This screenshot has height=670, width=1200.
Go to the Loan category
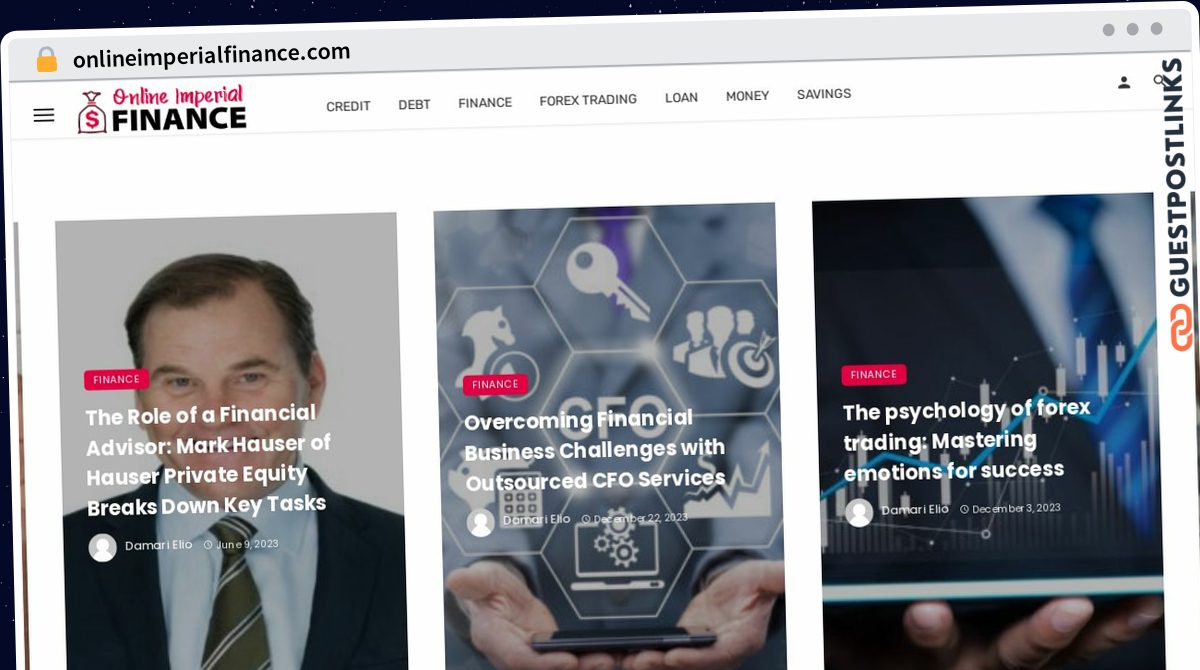coord(681,98)
